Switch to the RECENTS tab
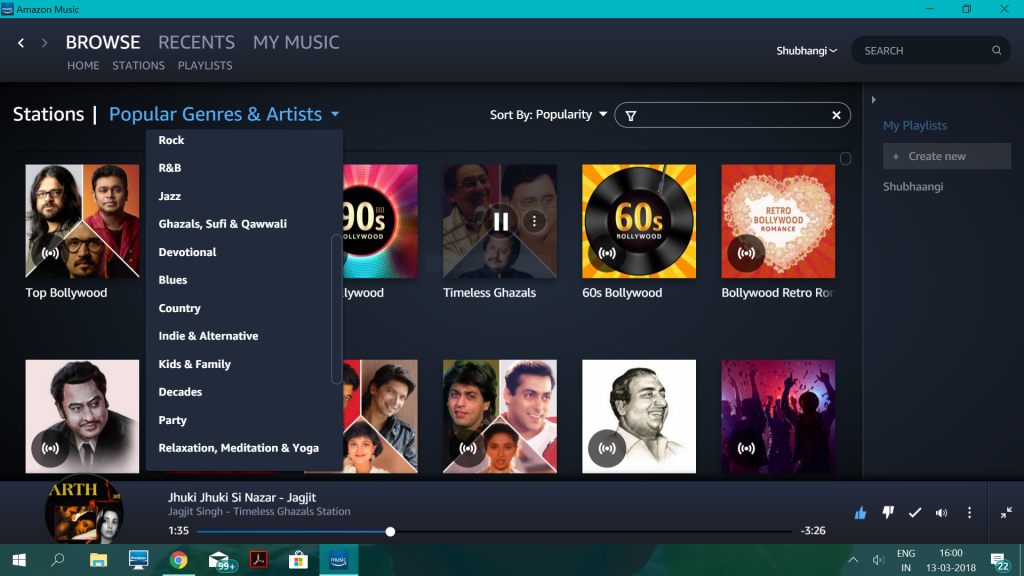 coord(197,42)
